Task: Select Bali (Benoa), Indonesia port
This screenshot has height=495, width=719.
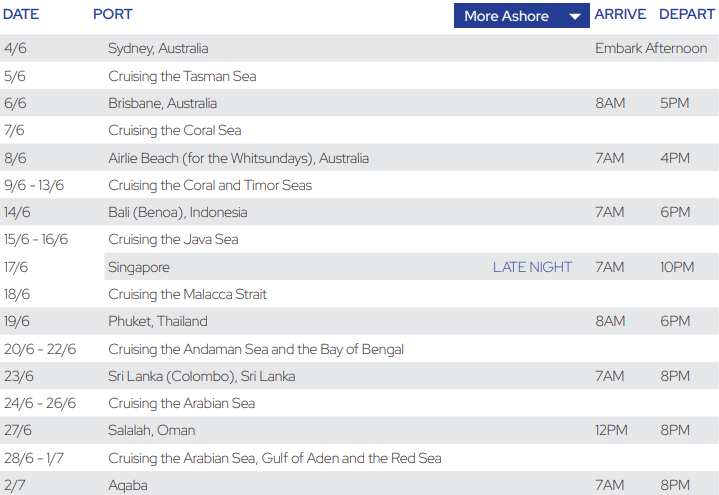Action: pos(177,212)
